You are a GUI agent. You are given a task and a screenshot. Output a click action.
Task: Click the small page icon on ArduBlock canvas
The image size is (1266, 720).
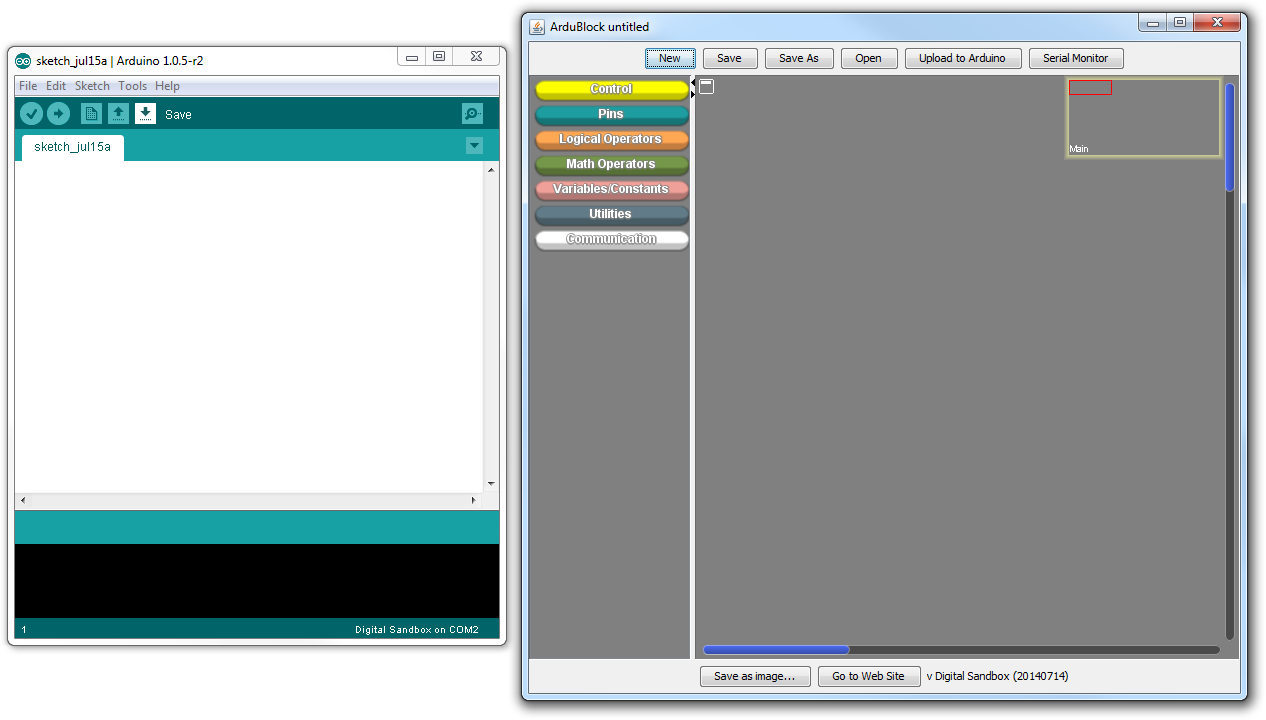[x=706, y=87]
